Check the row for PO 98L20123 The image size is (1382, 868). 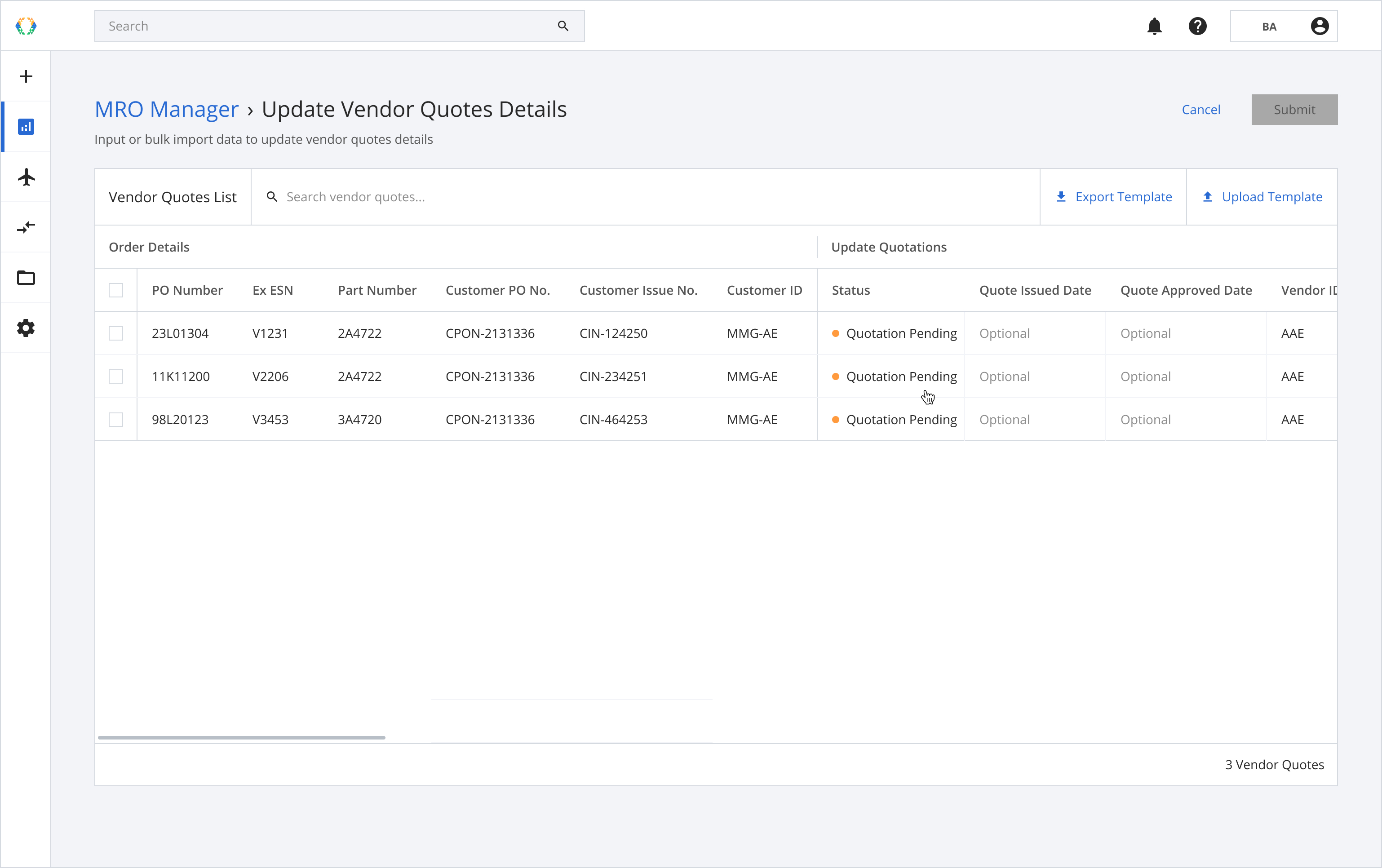click(x=116, y=420)
